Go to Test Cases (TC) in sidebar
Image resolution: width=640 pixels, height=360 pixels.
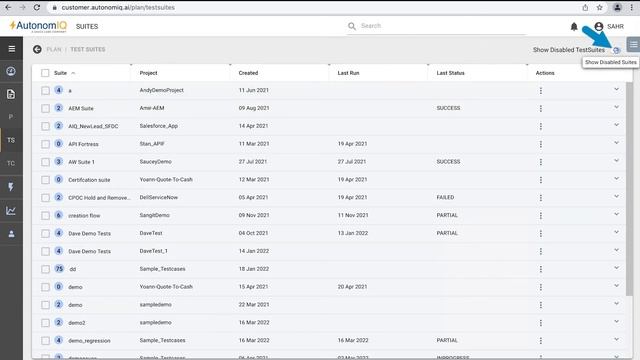[11, 163]
